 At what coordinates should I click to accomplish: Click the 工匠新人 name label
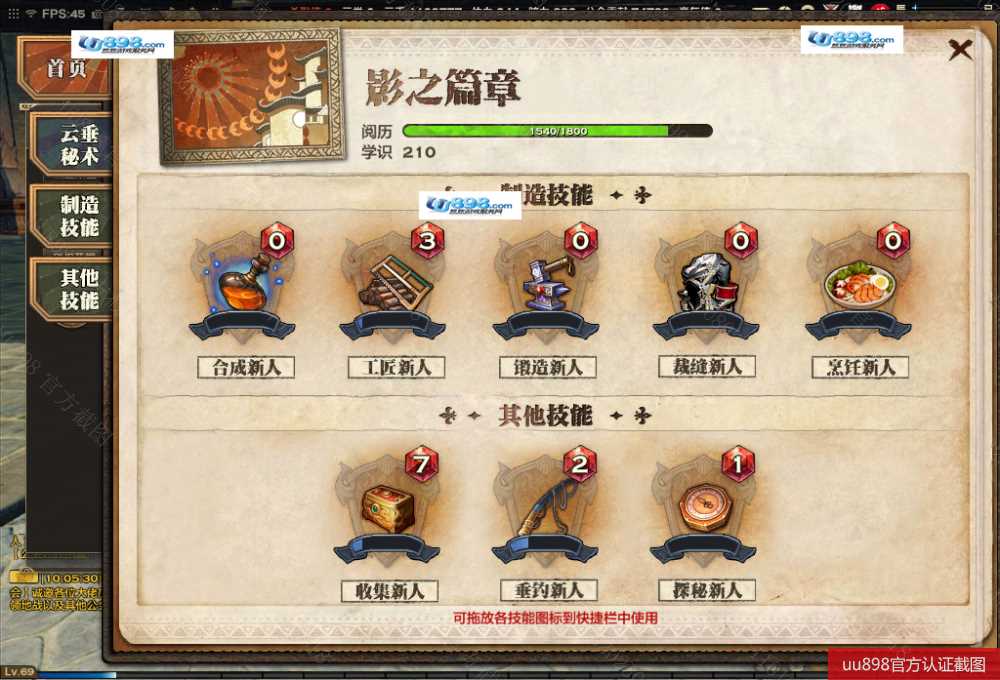click(396, 367)
